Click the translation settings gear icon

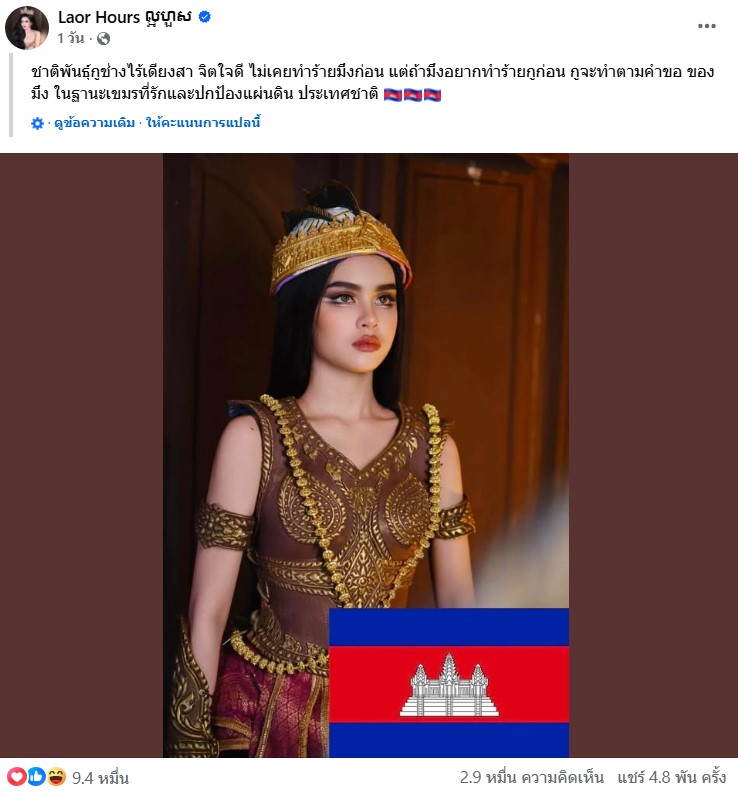(x=37, y=123)
